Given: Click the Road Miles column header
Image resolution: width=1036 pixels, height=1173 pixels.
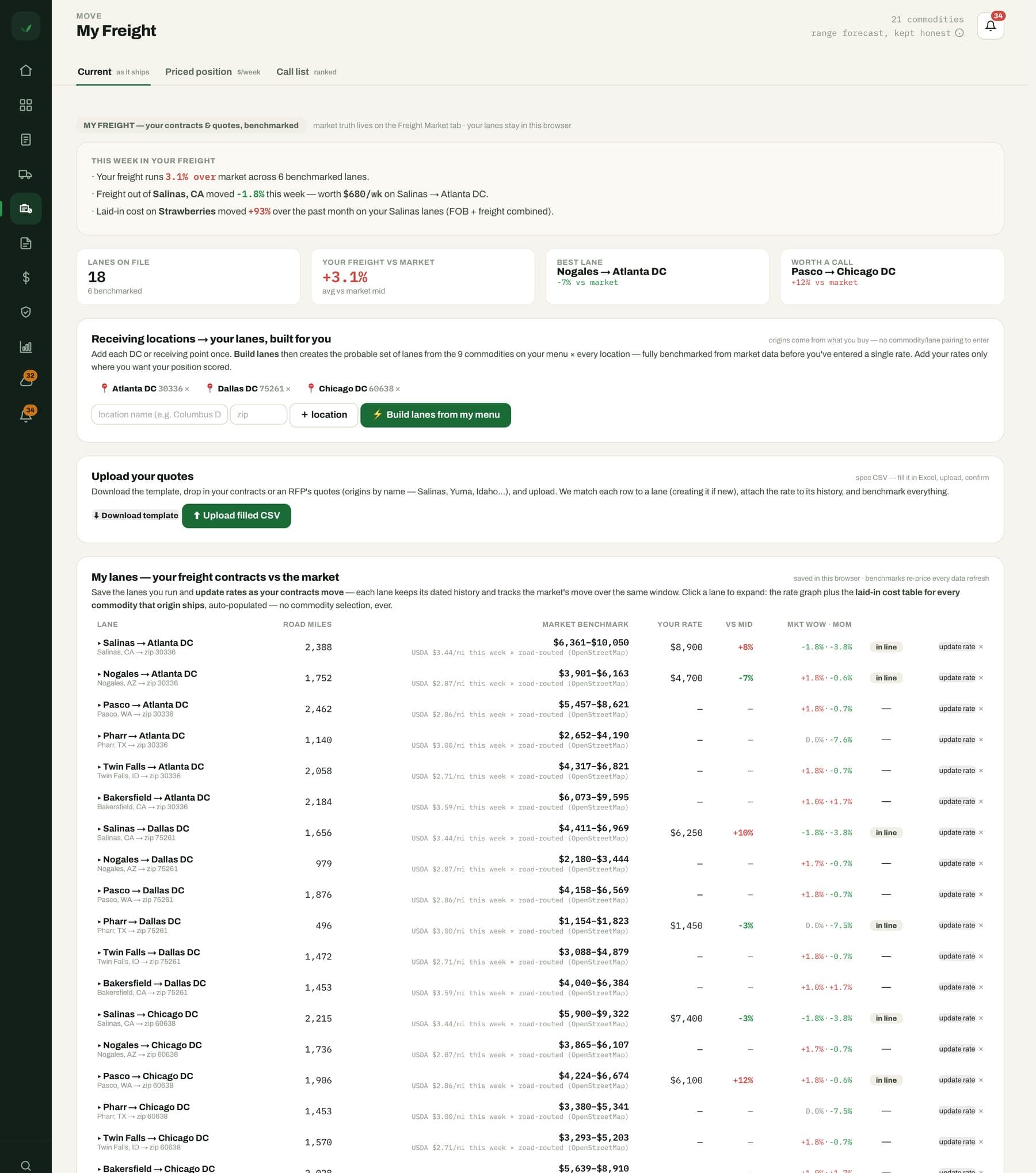Looking at the screenshot, I should [307, 624].
